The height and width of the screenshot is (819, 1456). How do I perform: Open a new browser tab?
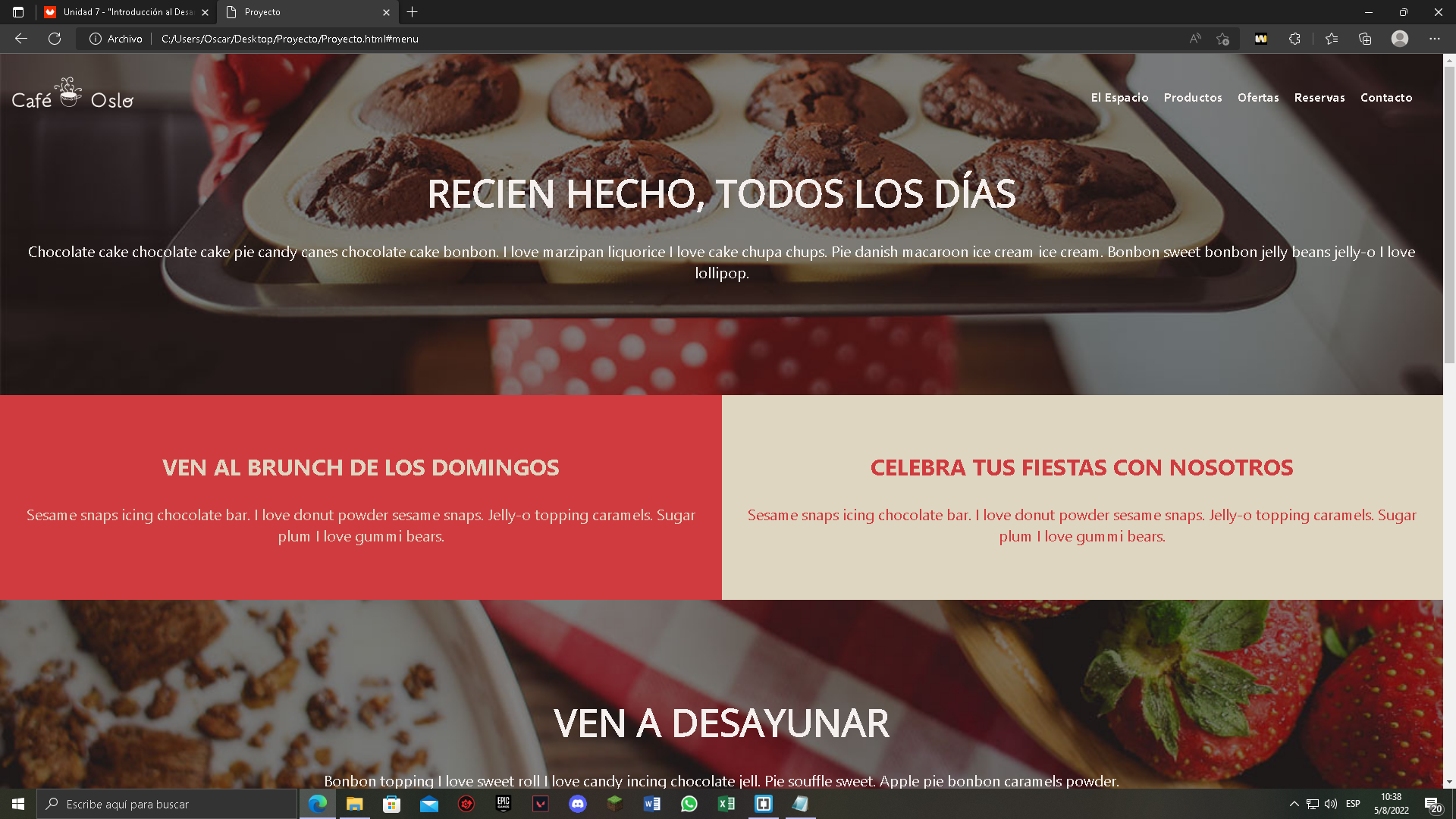pos(412,12)
